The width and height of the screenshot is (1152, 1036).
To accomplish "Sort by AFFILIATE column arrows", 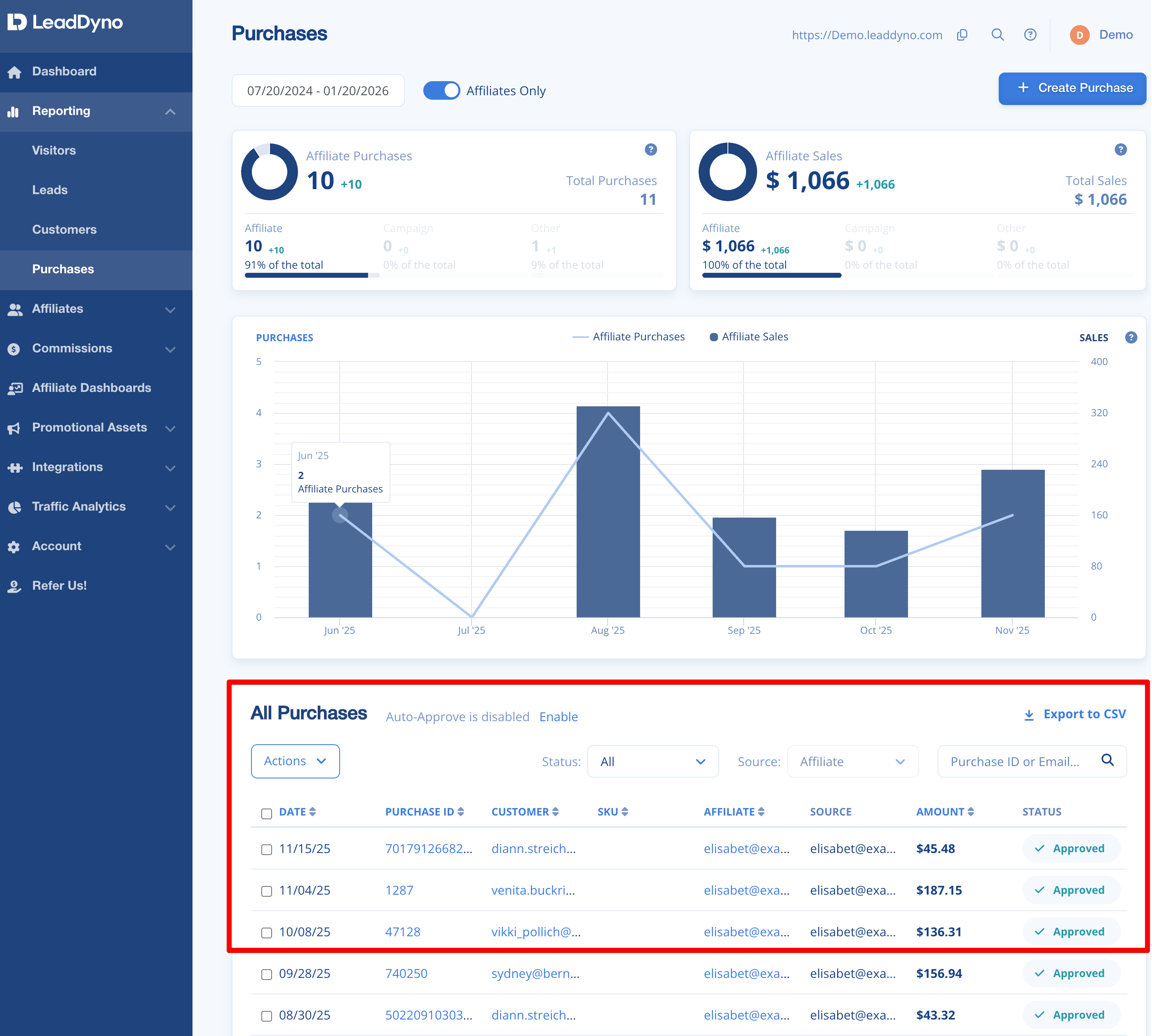I will pos(761,812).
